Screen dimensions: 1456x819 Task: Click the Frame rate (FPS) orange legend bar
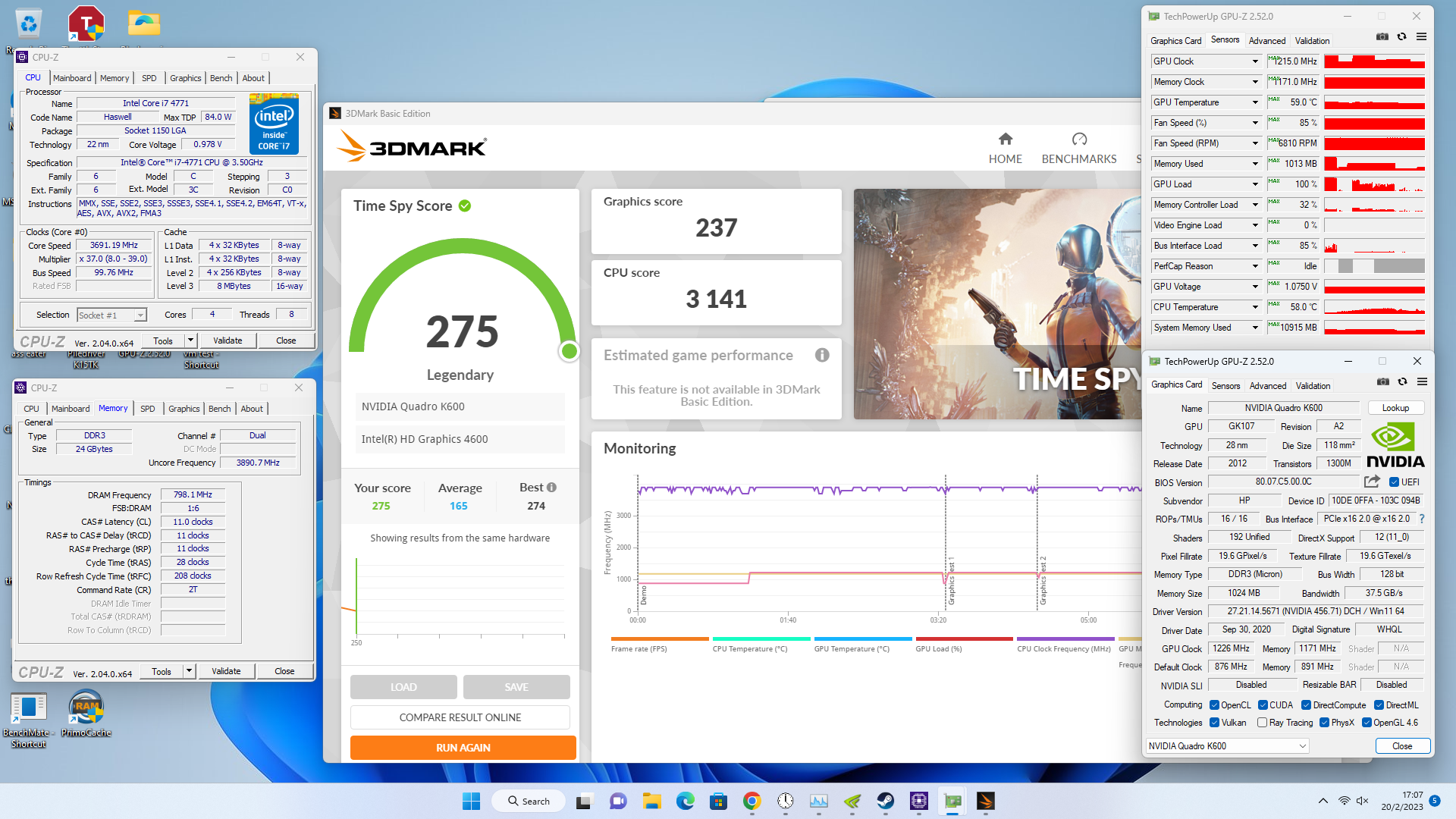(659, 639)
